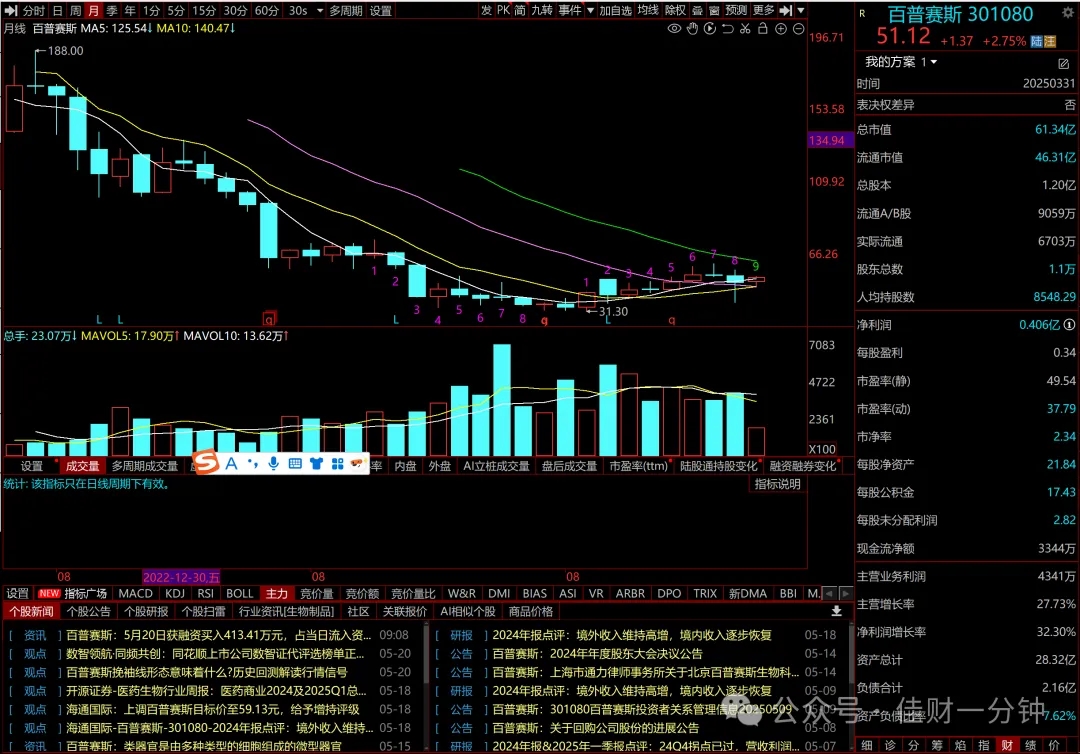Click the indicator tabs right scroll arrow
Image resolution: width=1080 pixels, height=754 pixels.
tap(845, 594)
